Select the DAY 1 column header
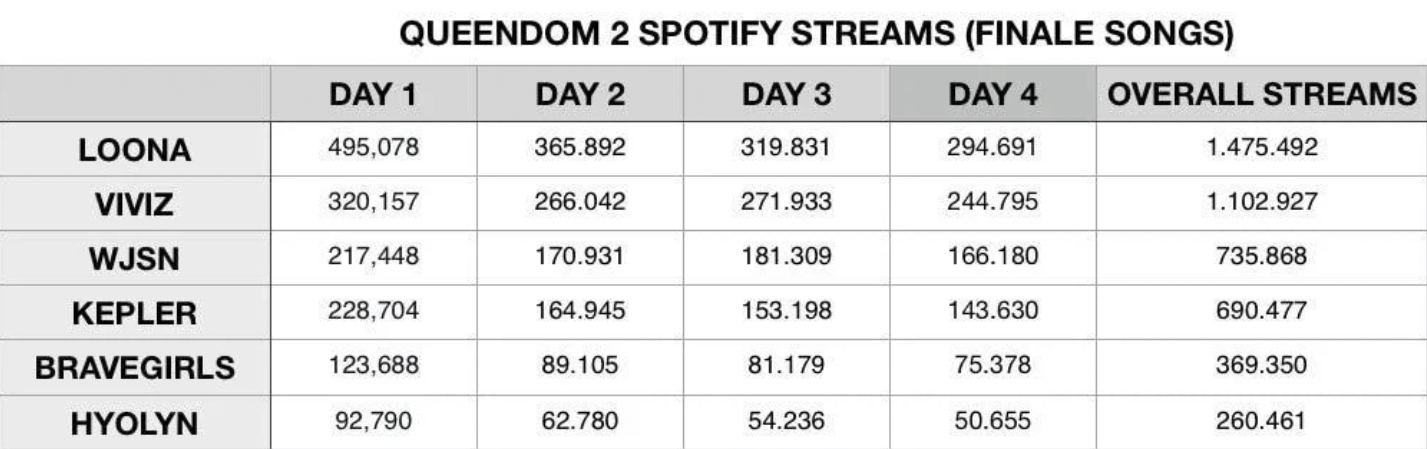This screenshot has width=1427, height=449. [x=374, y=96]
